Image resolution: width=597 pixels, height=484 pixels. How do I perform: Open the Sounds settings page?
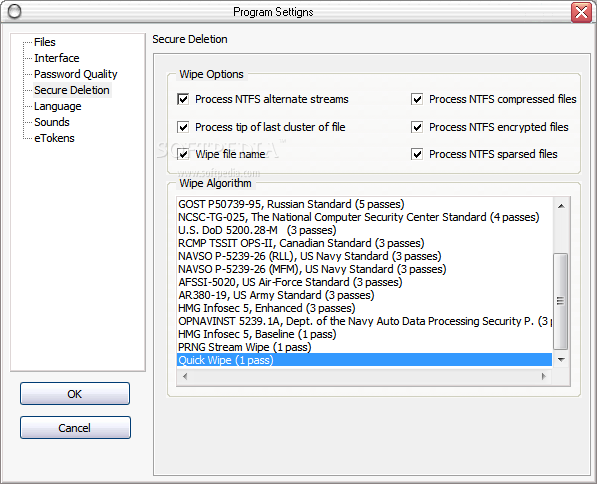[x=52, y=122]
